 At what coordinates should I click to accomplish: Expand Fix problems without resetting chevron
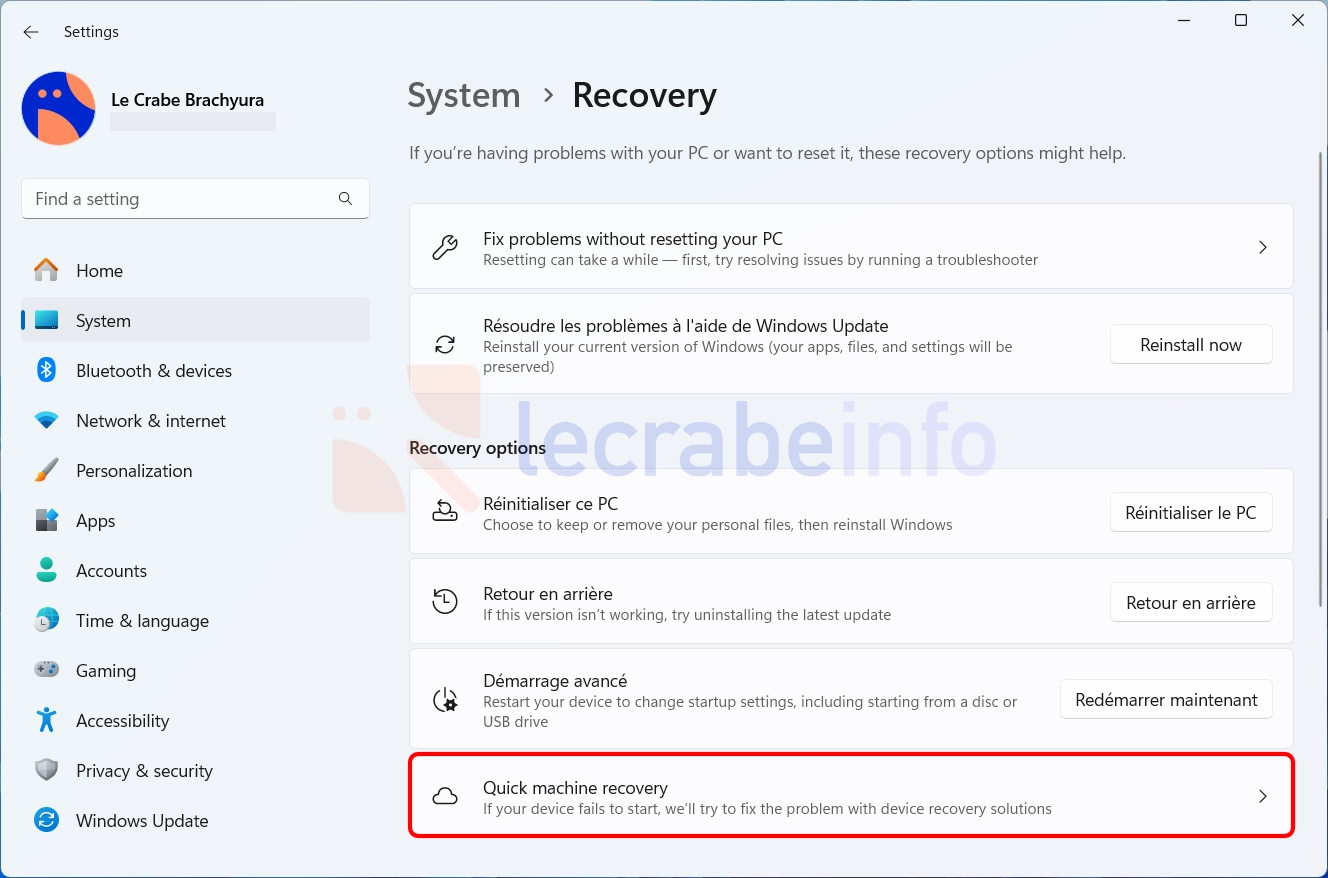[x=1263, y=247]
